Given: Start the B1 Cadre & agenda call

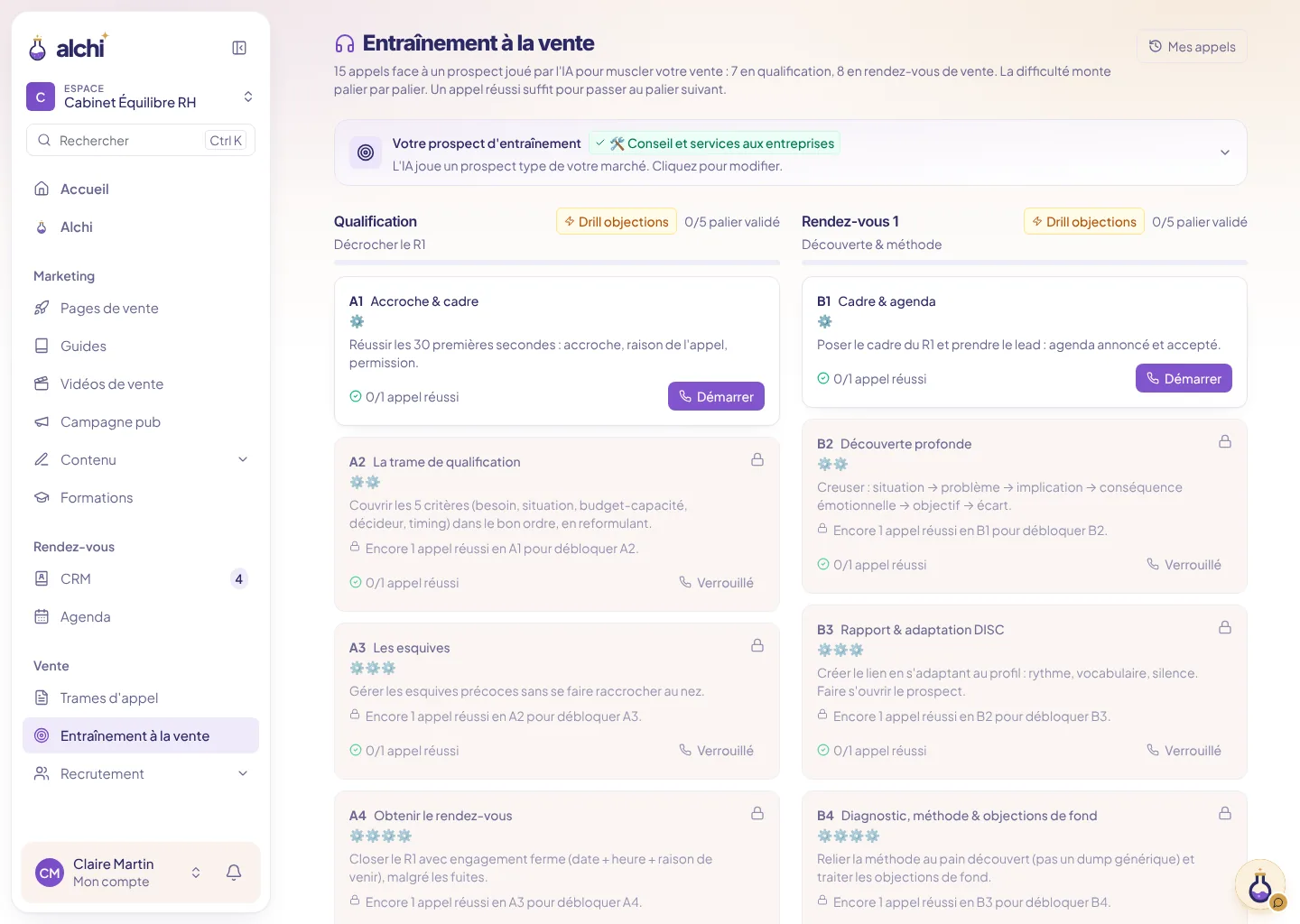Looking at the screenshot, I should point(1184,378).
